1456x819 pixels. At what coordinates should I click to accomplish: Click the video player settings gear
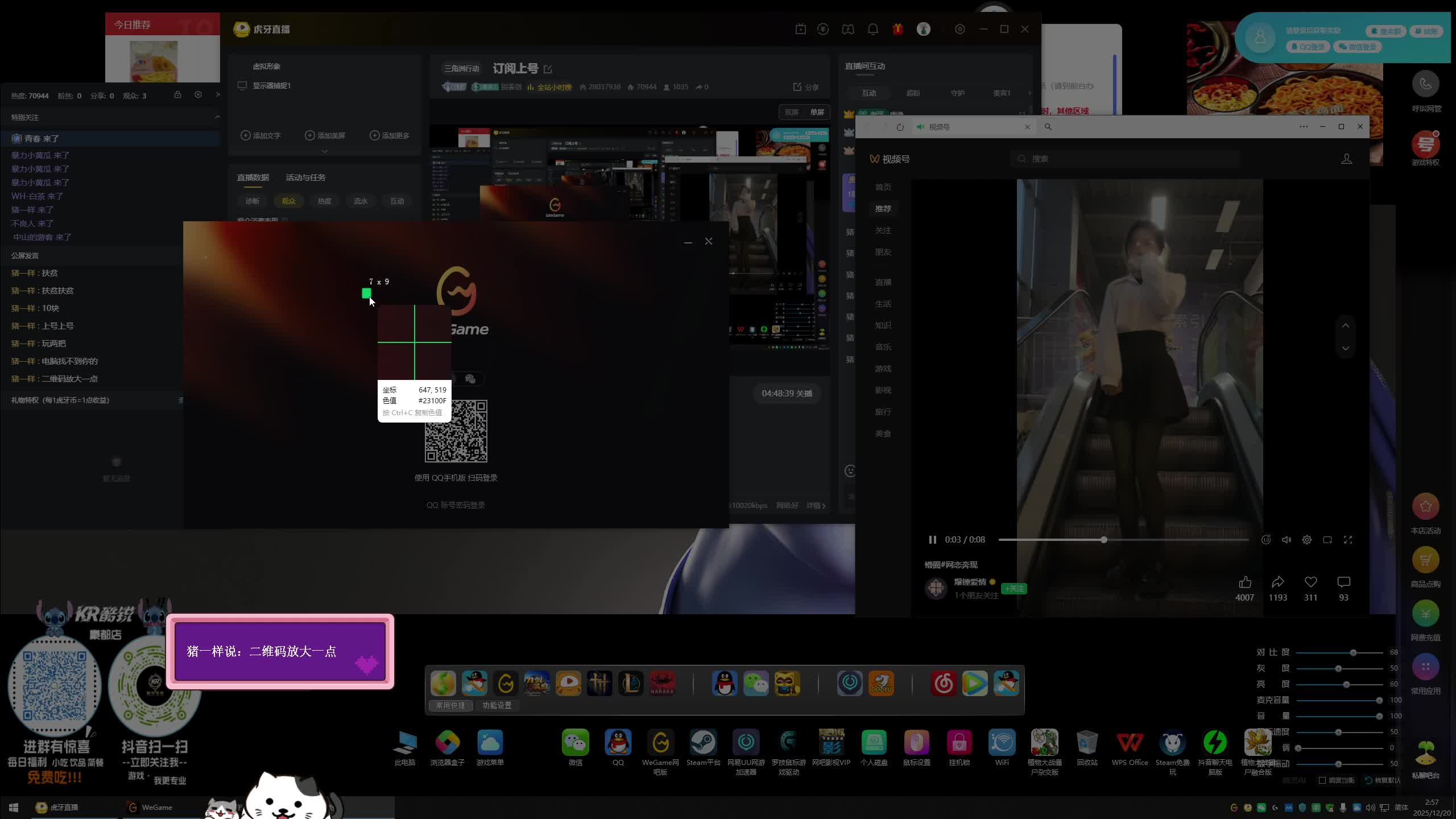[1307, 540]
